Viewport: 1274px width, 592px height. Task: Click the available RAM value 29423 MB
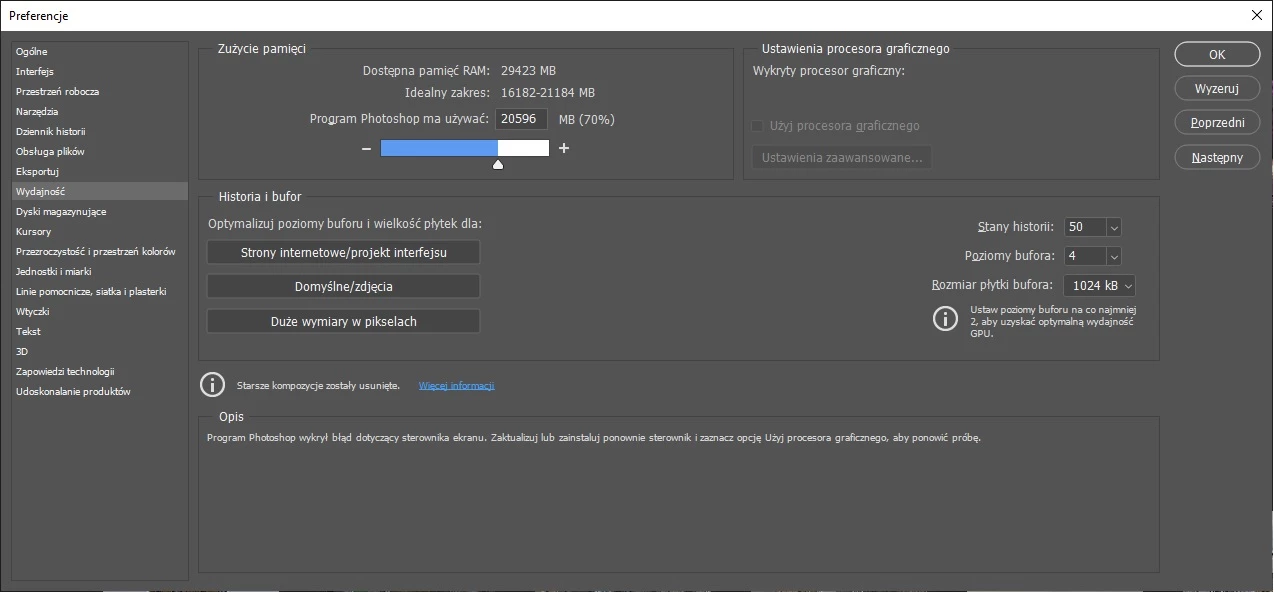coord(528,71)
